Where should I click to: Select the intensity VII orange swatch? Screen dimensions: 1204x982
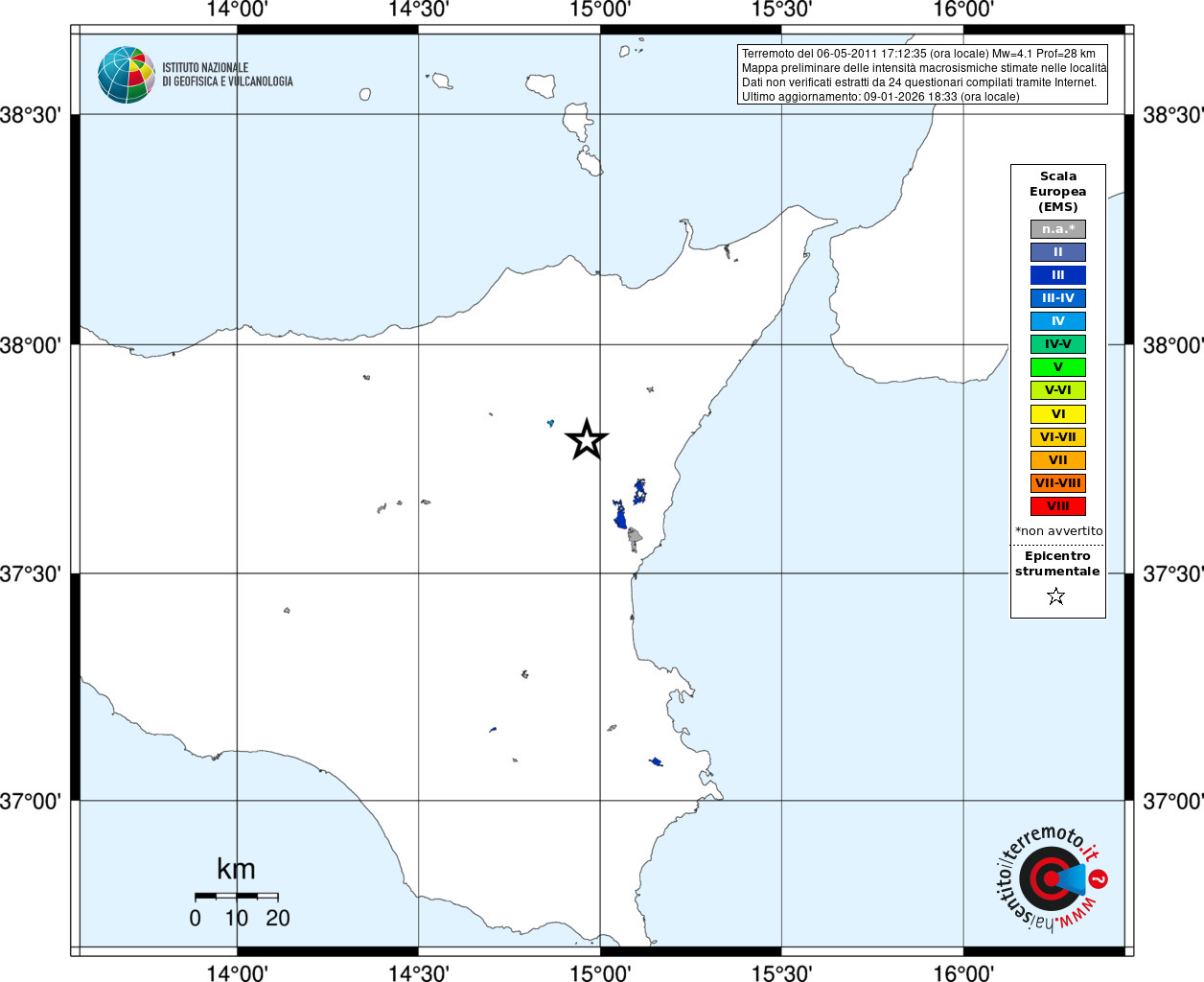click(1058, 460)
